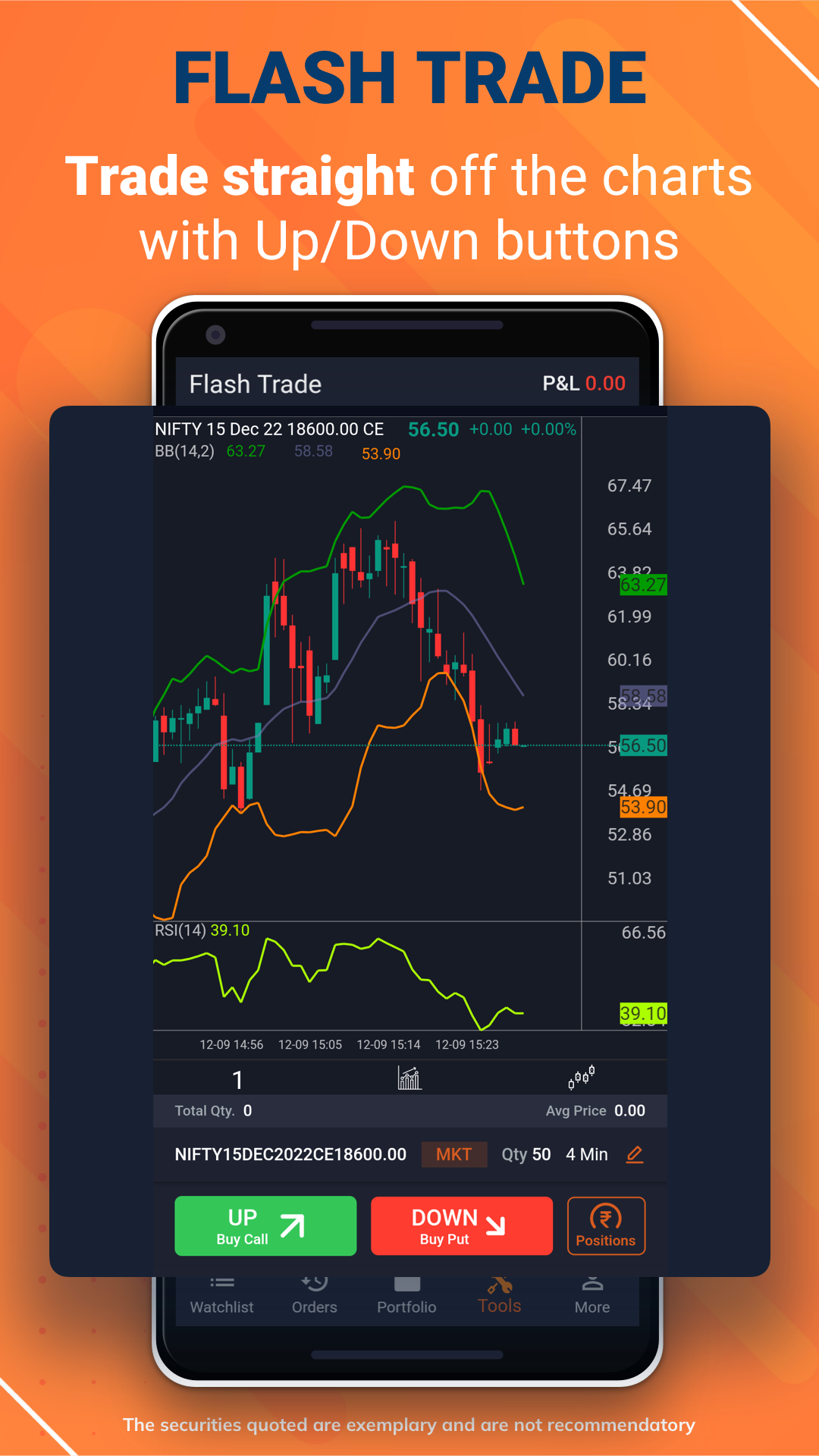Toggle the MKT order type
The height and width of the screenshot is (1456, 819).
click(453, 1154)
